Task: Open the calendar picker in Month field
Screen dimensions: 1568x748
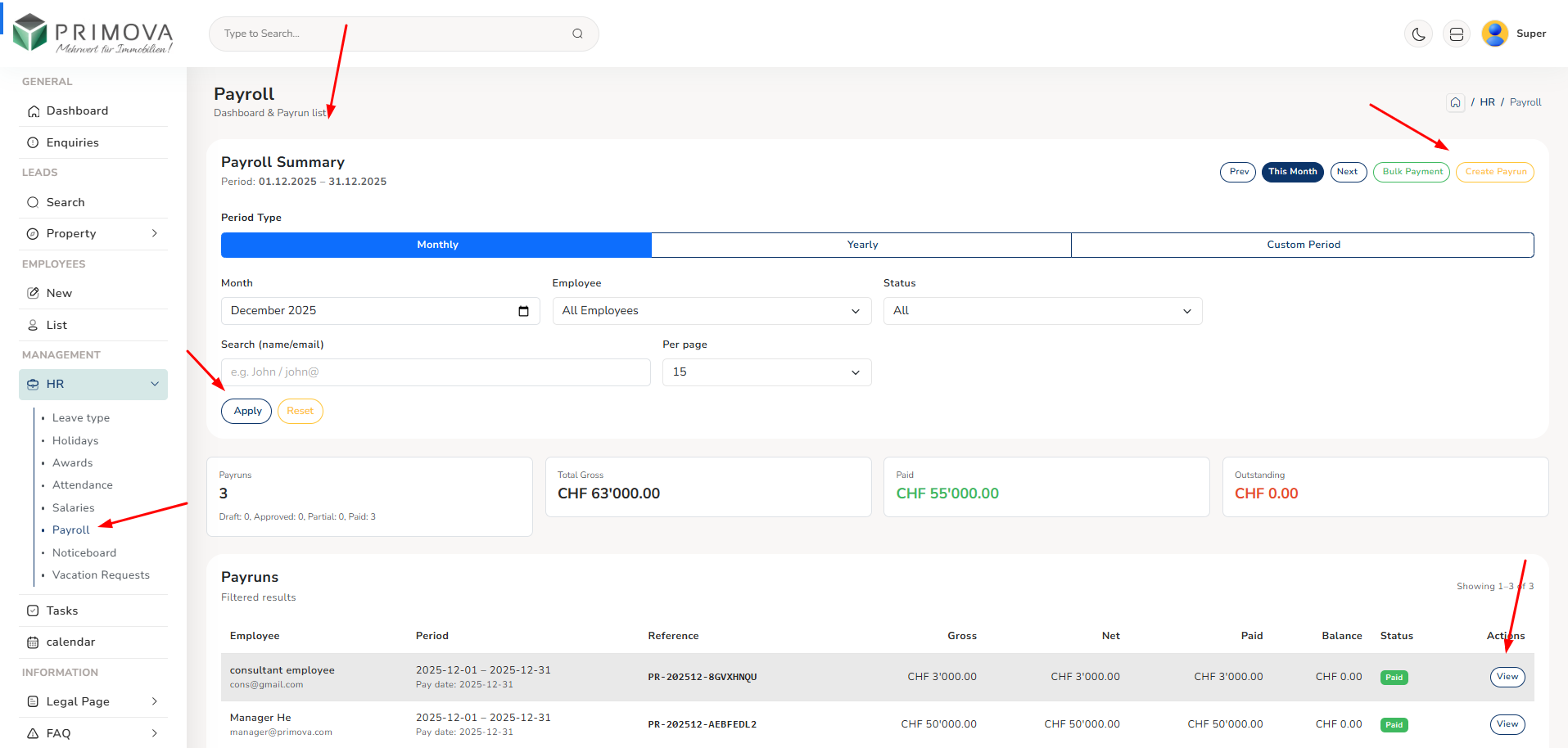Action: click(523, 311)
